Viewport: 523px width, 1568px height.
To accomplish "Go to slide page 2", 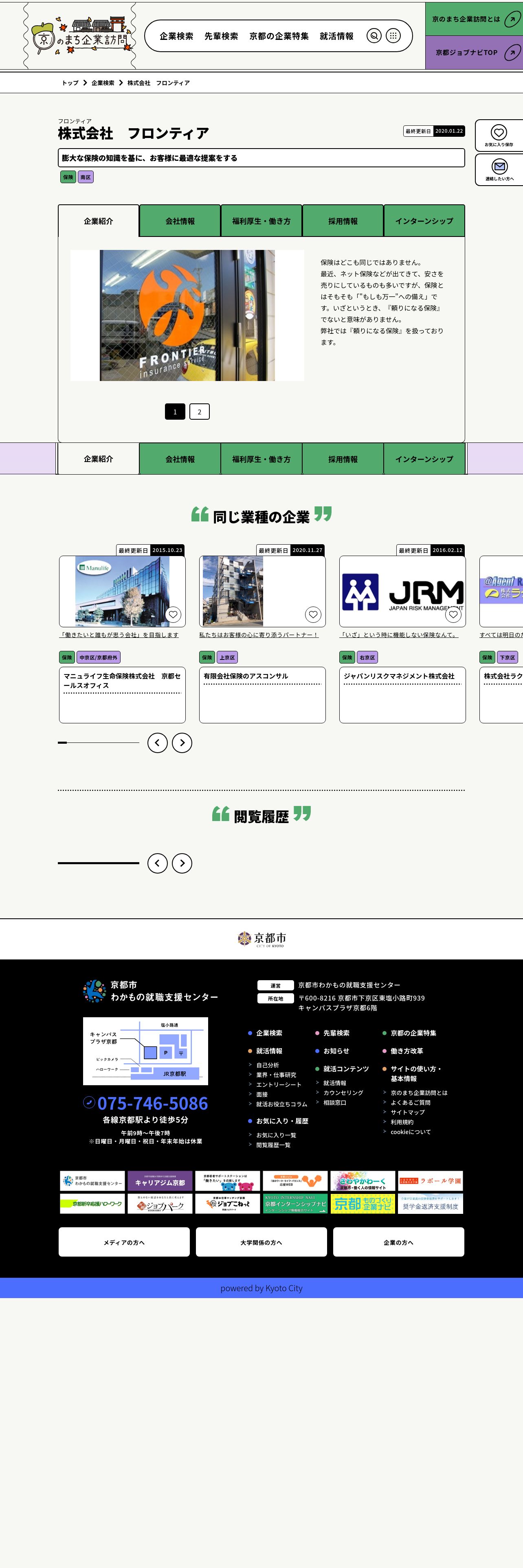I will [x=199, y=412].
